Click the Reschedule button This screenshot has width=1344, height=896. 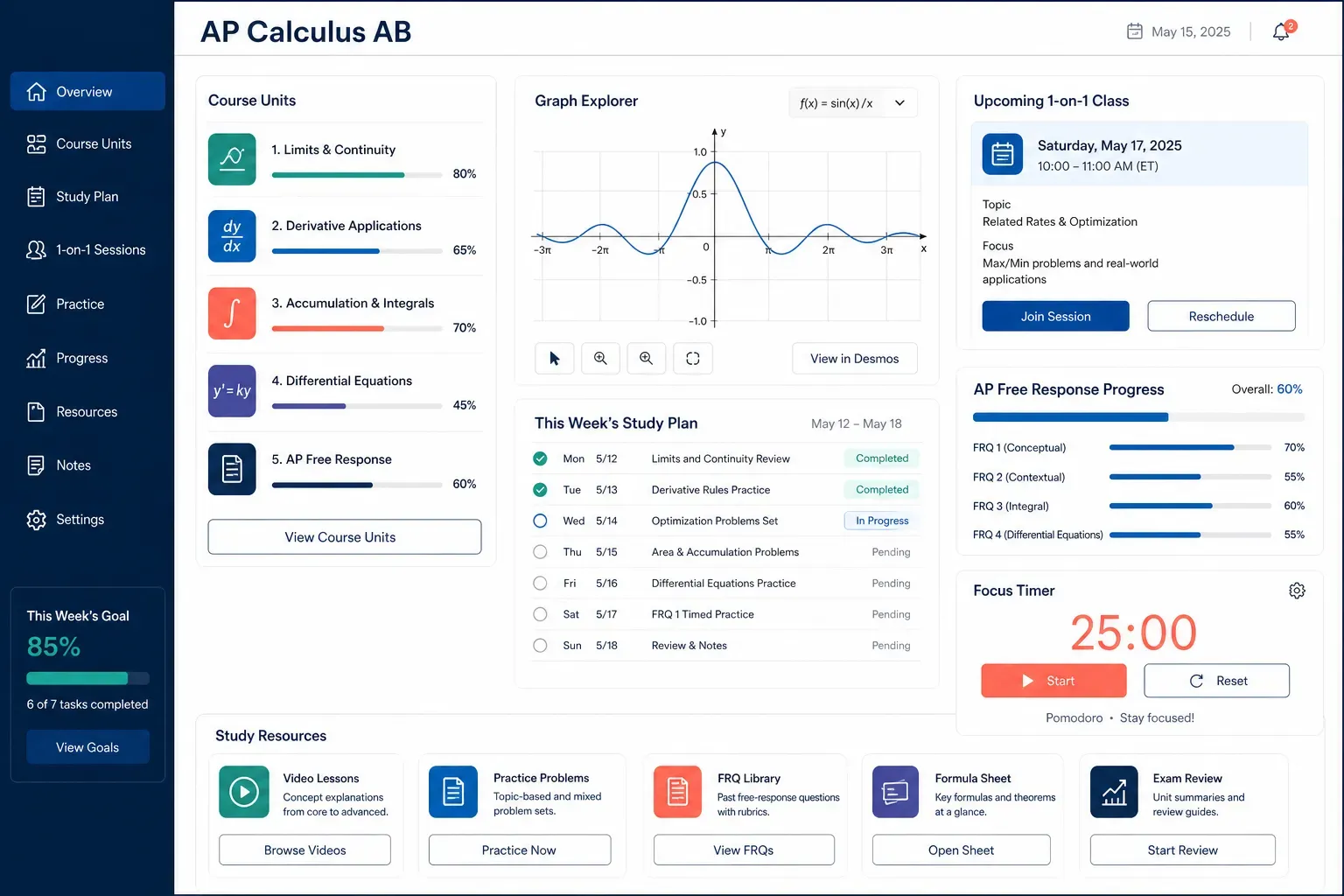pos(1221,316)
